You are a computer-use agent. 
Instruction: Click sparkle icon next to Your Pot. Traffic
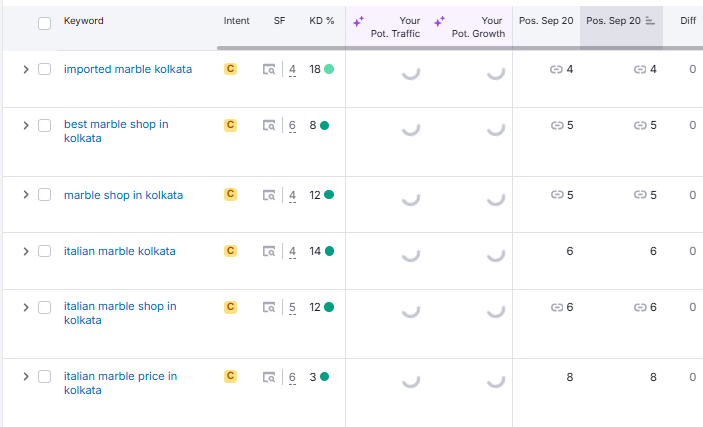[x=358, y=21]
